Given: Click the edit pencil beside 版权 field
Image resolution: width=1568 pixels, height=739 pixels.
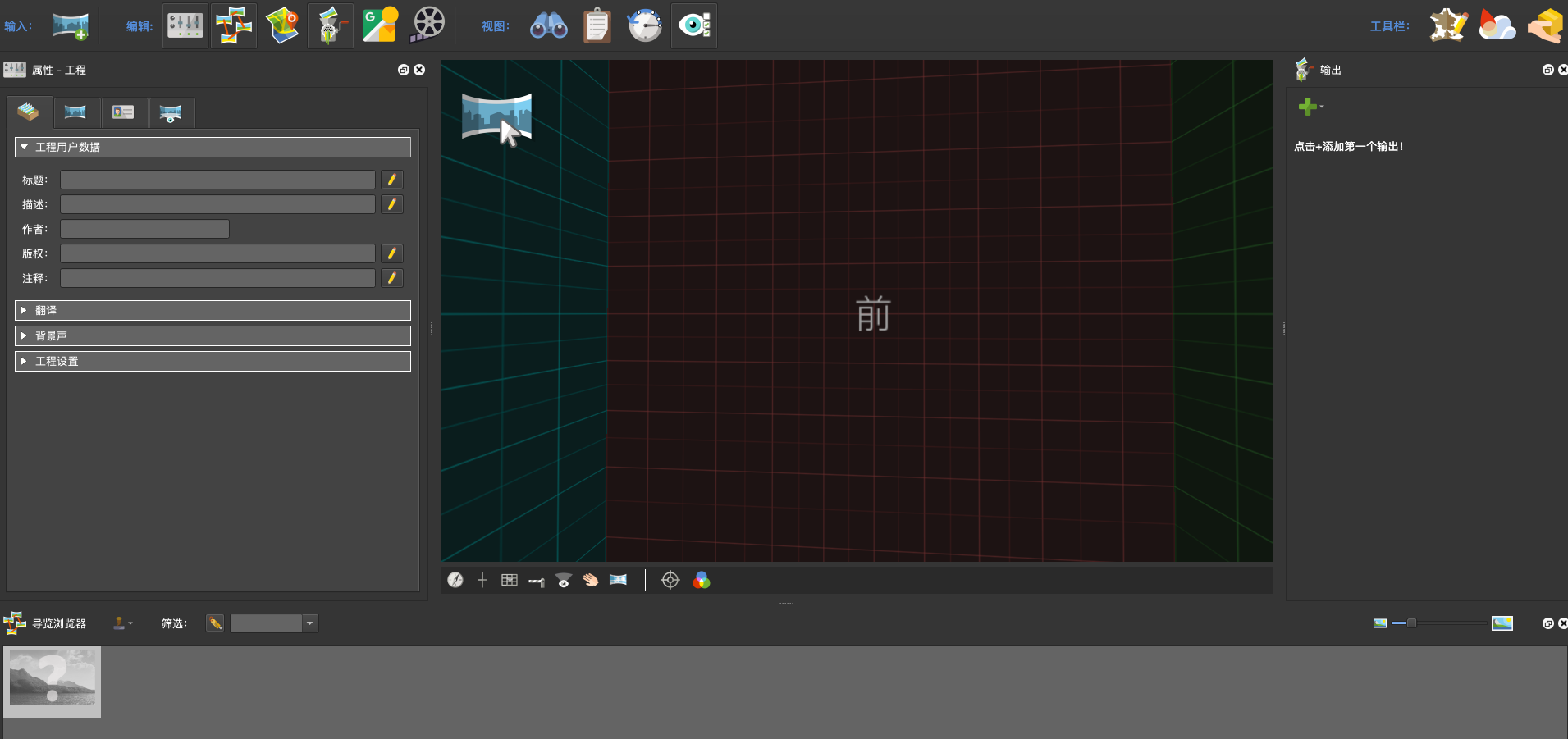Looking at the screenshot, I should pos(392,253).
